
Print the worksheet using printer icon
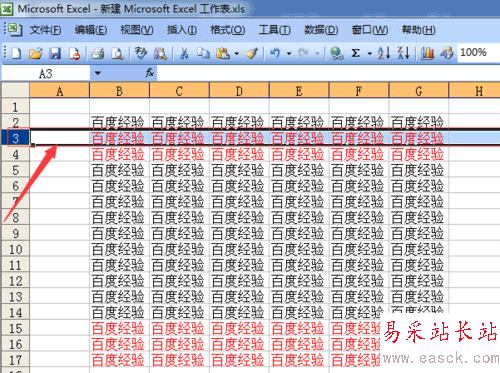tap(98, 53)
